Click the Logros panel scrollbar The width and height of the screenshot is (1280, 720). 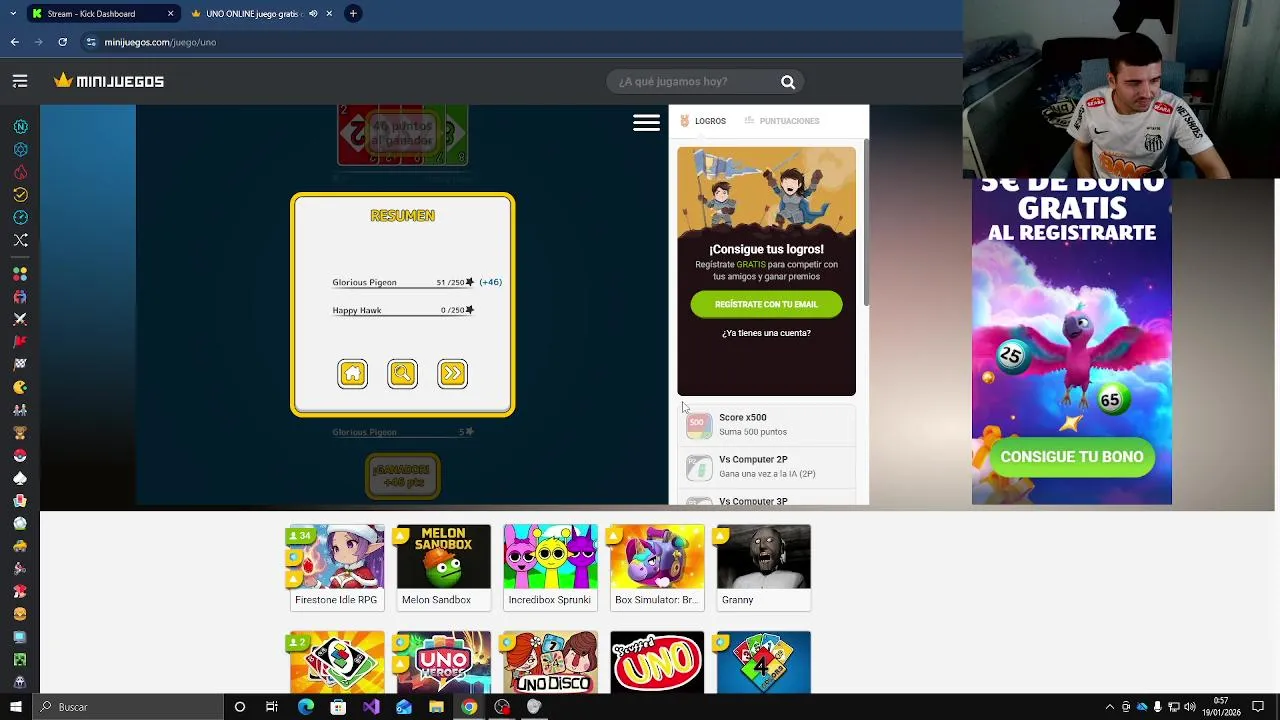coord(865,223)
